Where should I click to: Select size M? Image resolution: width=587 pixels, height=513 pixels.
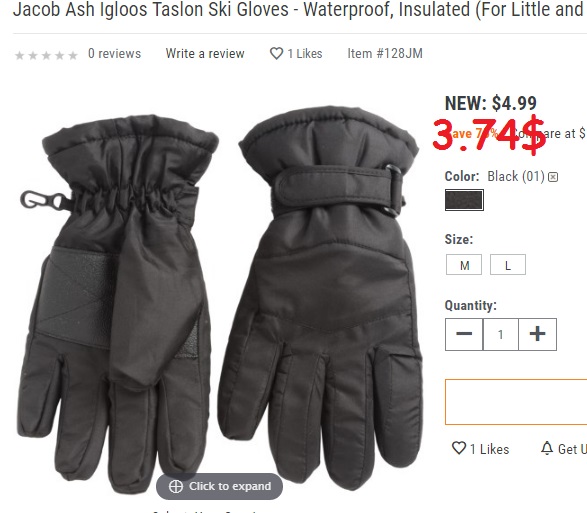[464, 265]
